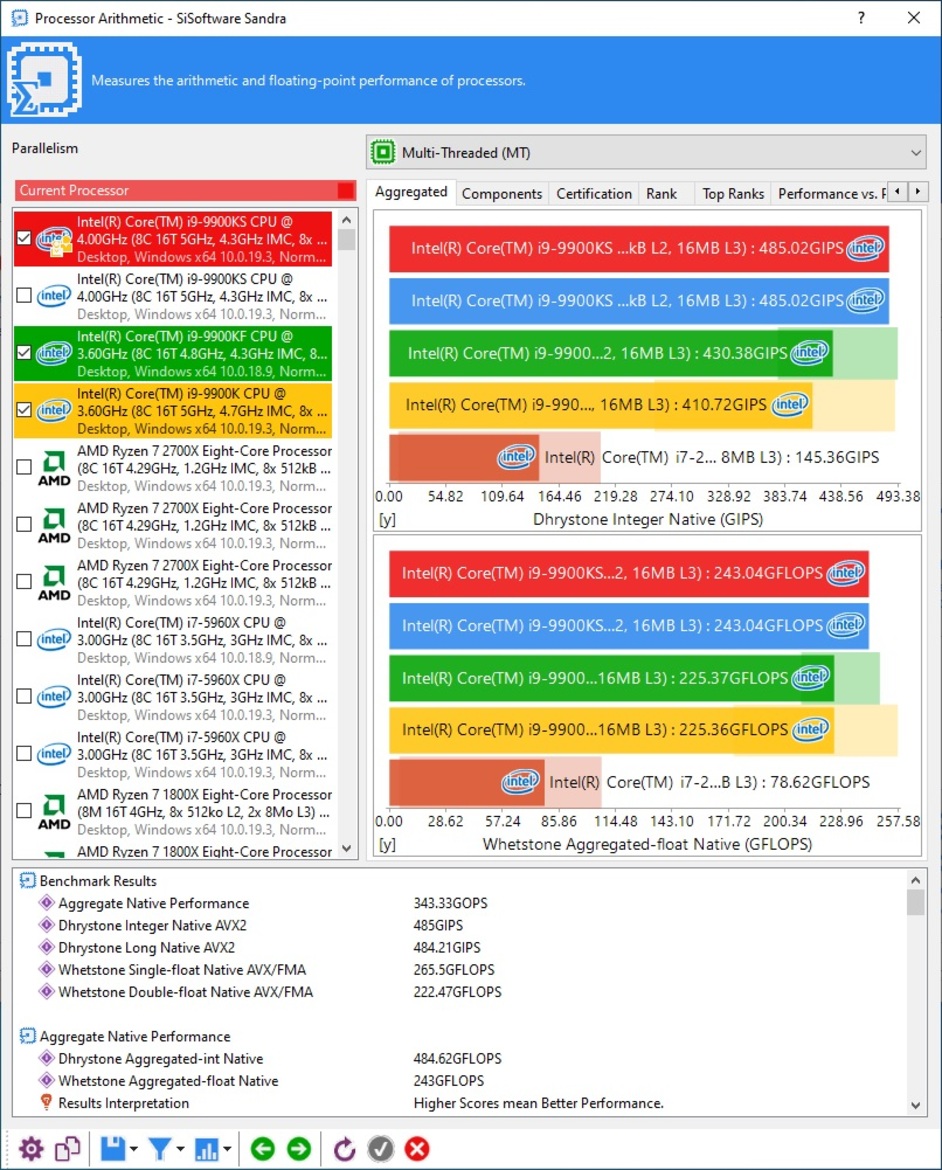This screenshot has width=942, height=1170.
Task: Check the i7-5960X Windows 10.0.18.9 checkbox
Action: (24, 639)
